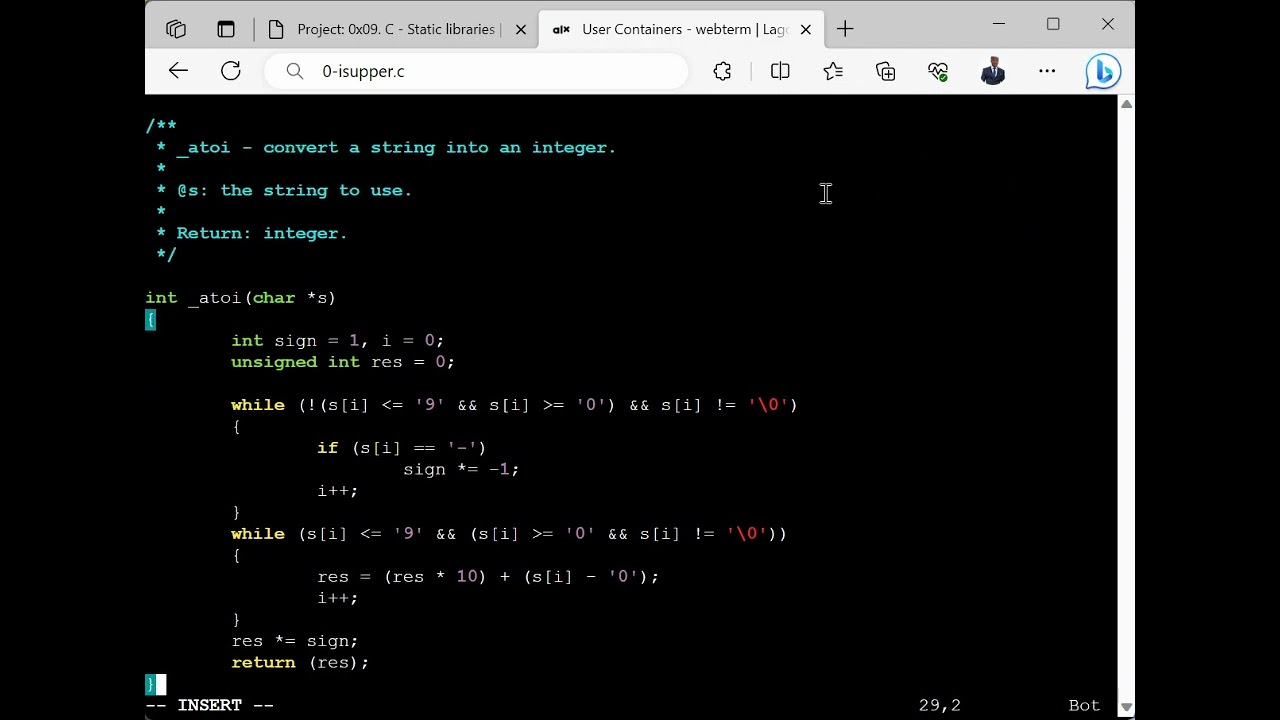This screenshot has height=720, width=1280.
Task: Click the 'int sign = 1, i = 0;' line
Action: click(x=338, y=341)
